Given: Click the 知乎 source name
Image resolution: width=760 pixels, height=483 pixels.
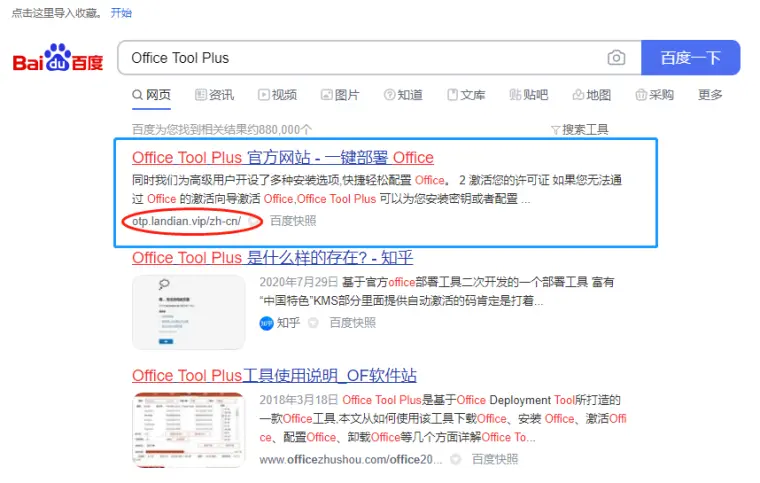Looking at the screenshot, I should click(288, 323).
